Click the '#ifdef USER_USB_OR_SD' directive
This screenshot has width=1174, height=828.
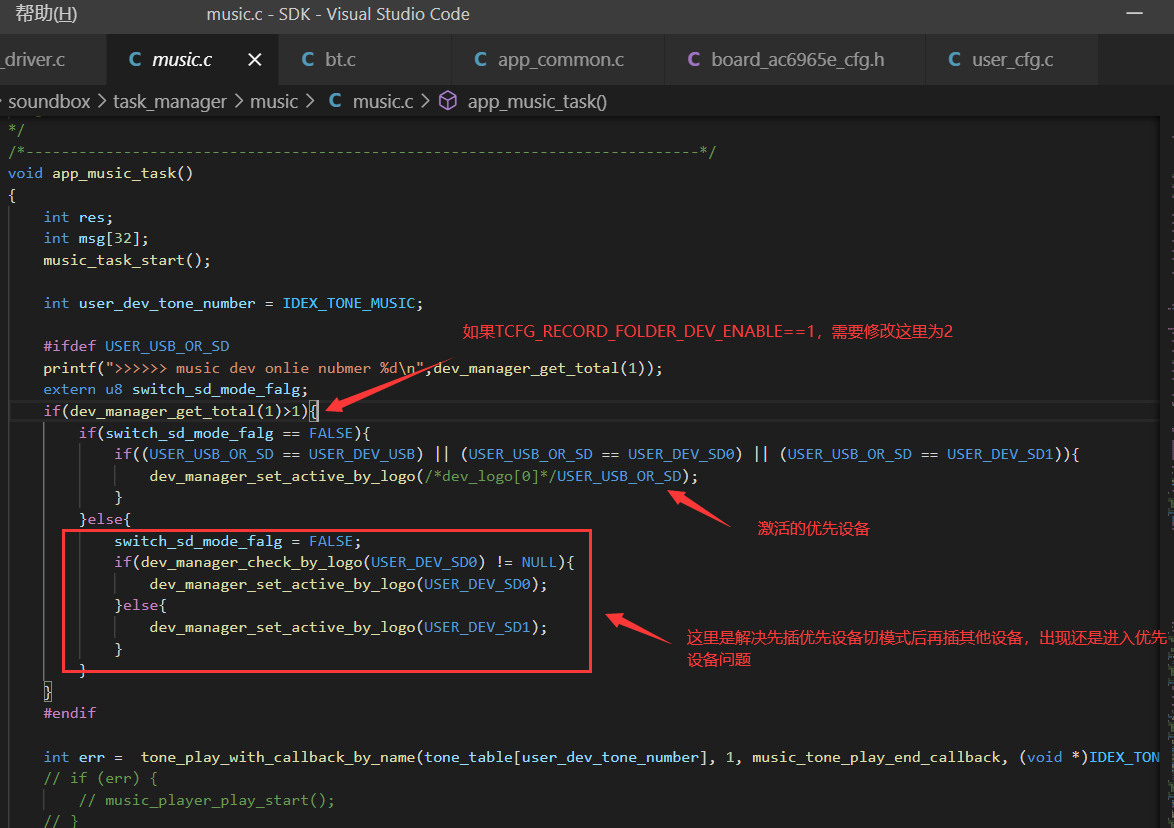136,347
